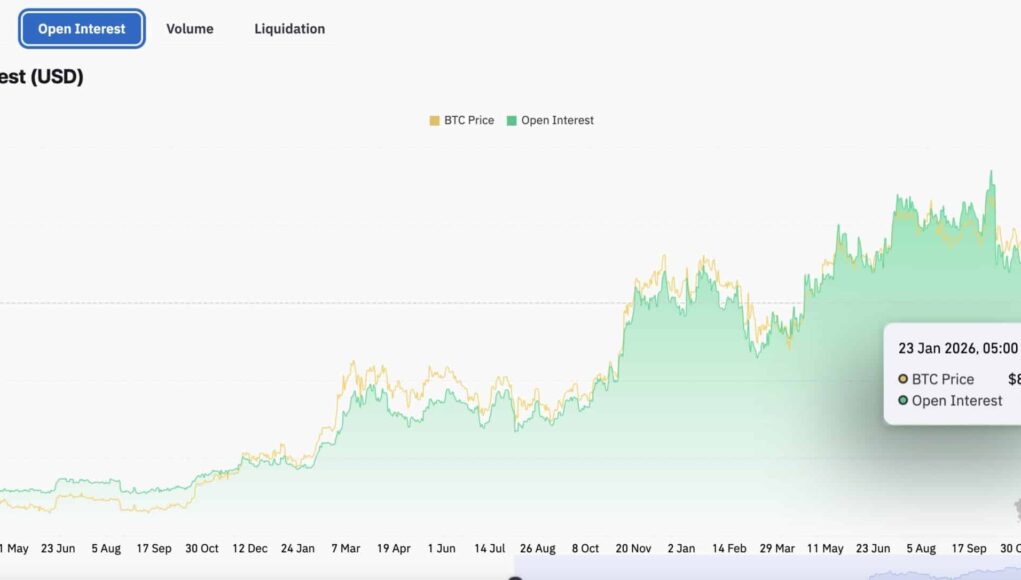Click the green Open Interest legend swatch
Image resolution: width=1021 pixels, height=580 pixels.
(x=512, y=120)
